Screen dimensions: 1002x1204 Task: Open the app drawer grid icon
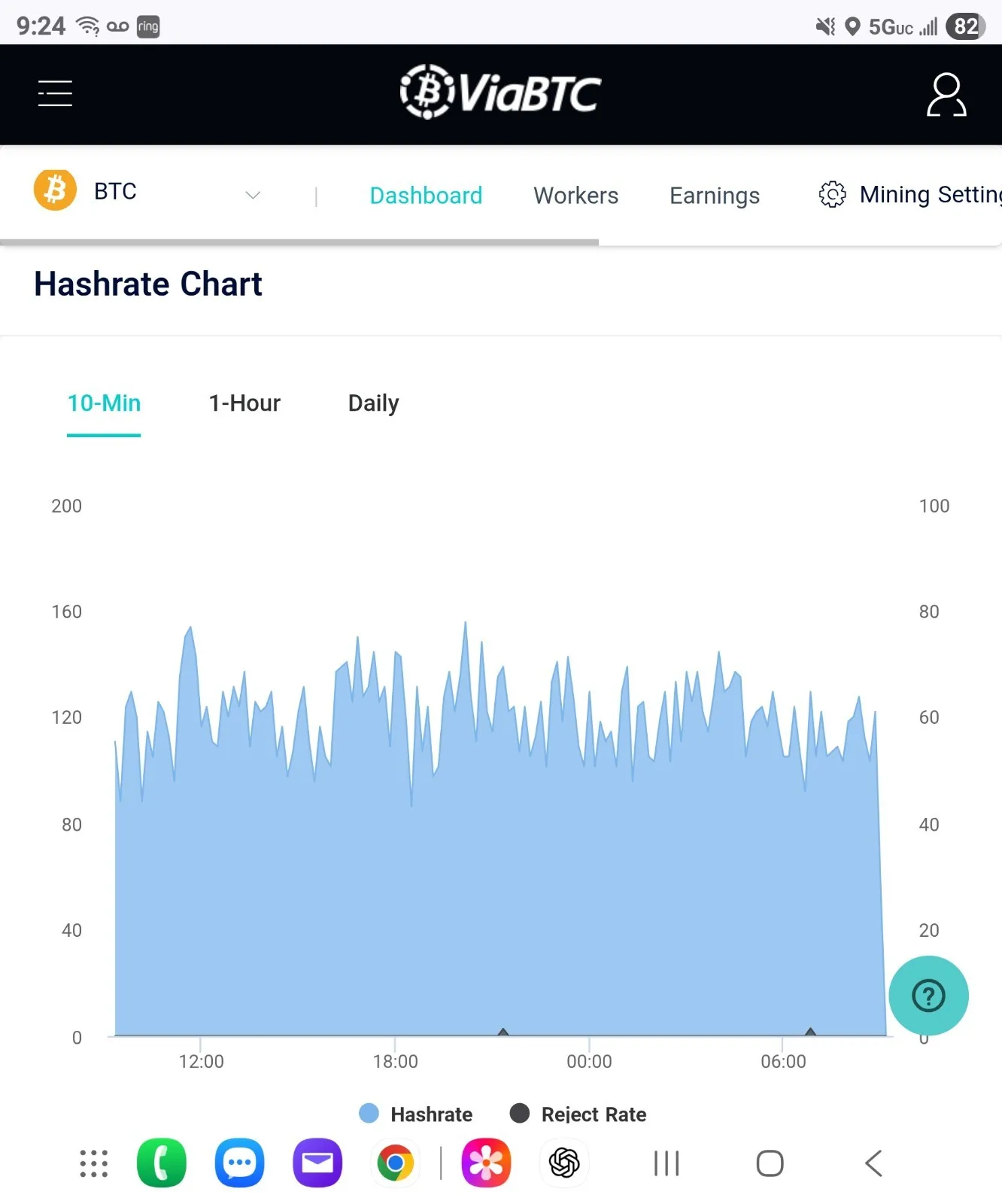[x=94, y=1163]
